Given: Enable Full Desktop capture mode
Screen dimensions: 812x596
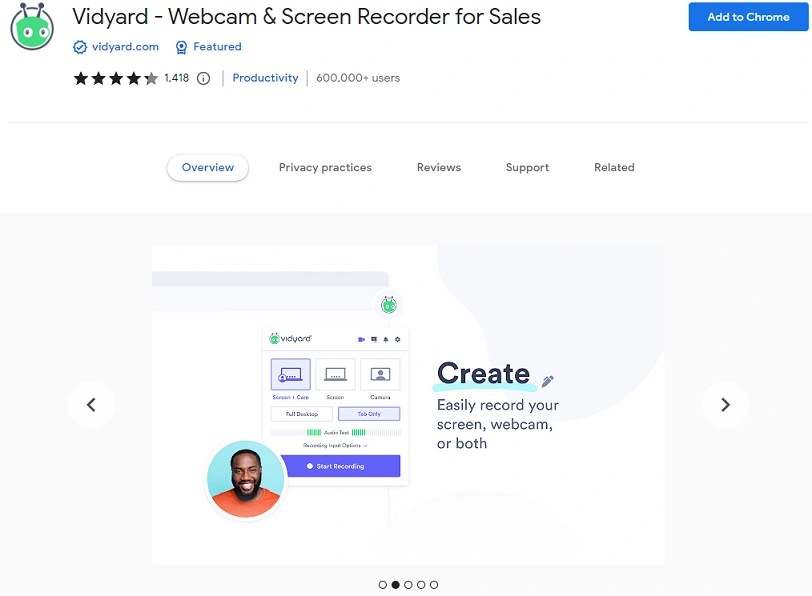Looking at the screenshot, I should click(302, 413).
